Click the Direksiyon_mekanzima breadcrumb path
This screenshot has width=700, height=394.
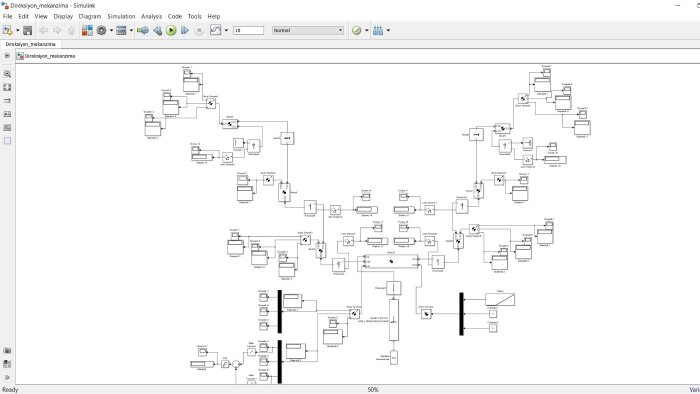(50, 56)
